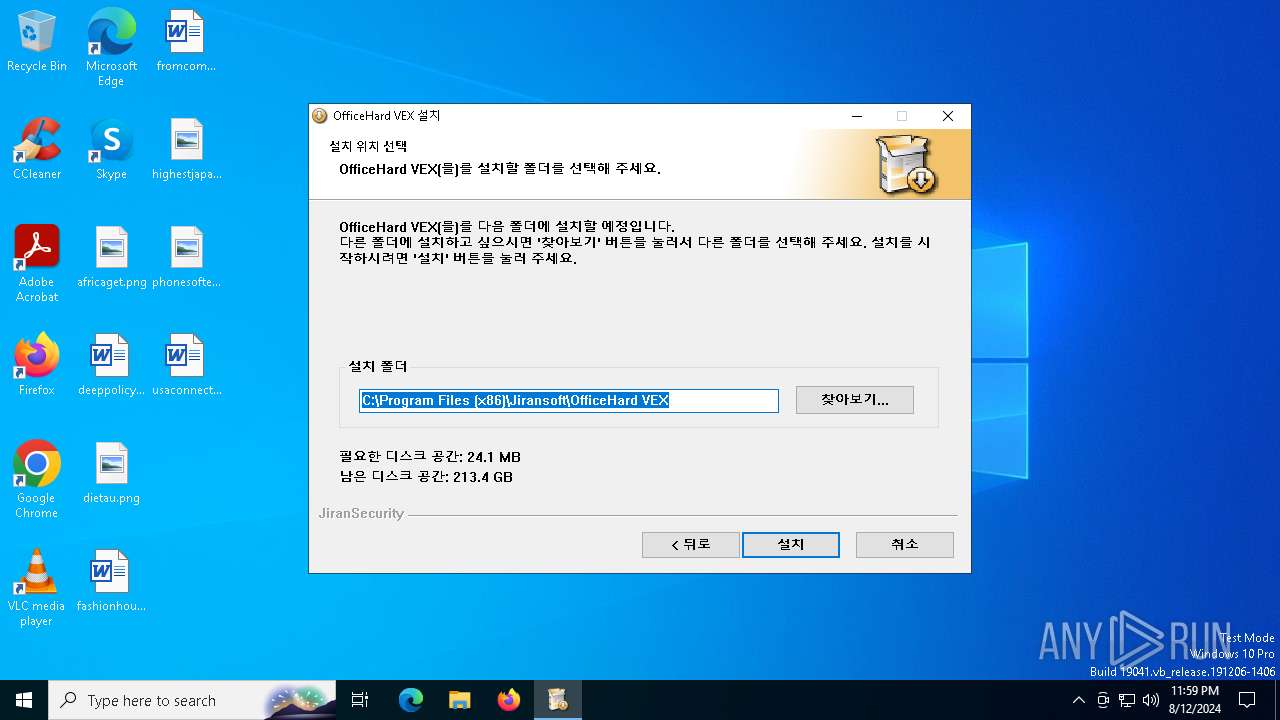Open File Explorer from taskbar
This screenshot has width=1280, height=720.
[x=459, y=700]
